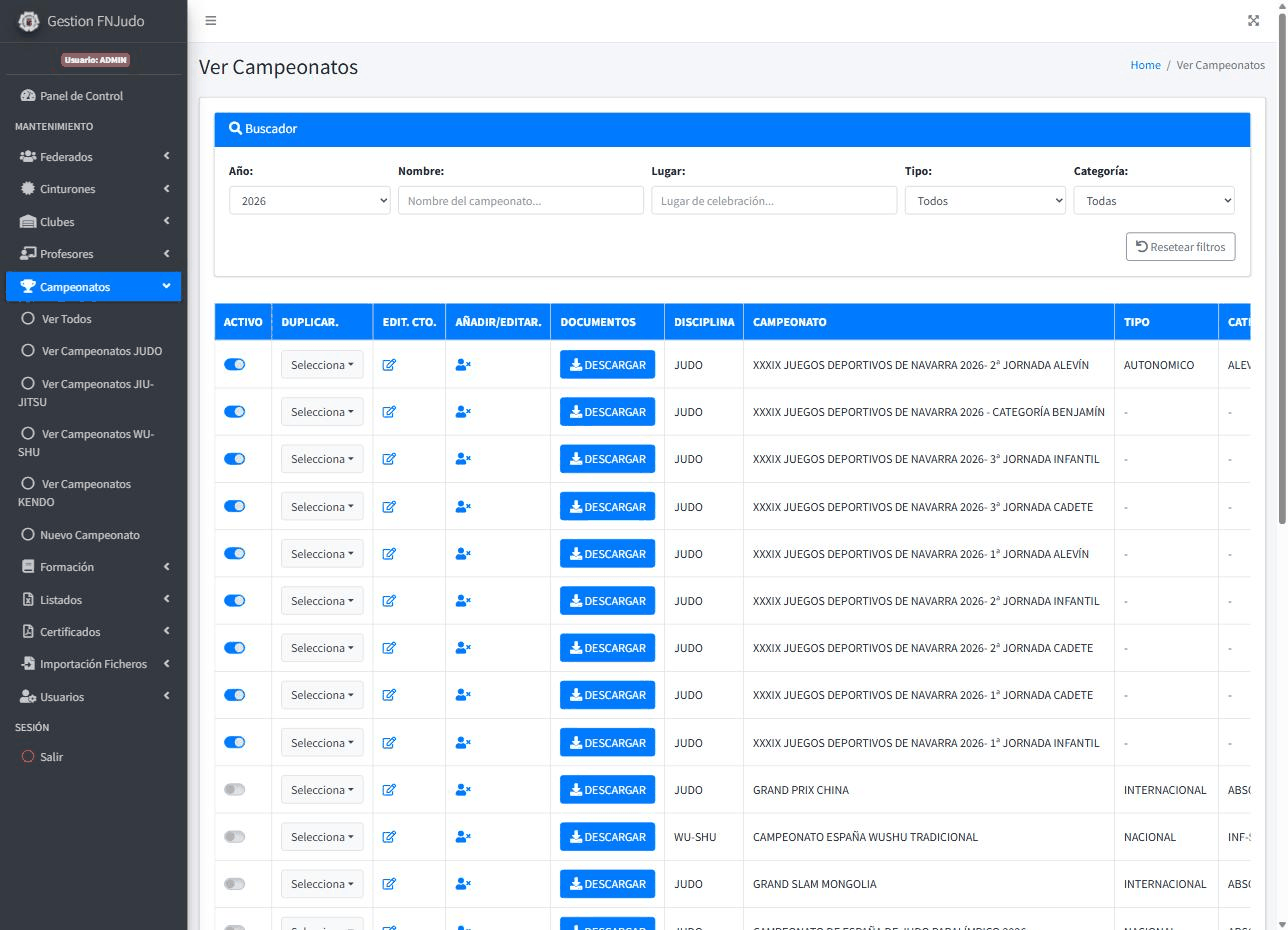1288x930 pixels.
Task: Enable active switch for GRAND PRIX CHINA
Action: [235, 789]
